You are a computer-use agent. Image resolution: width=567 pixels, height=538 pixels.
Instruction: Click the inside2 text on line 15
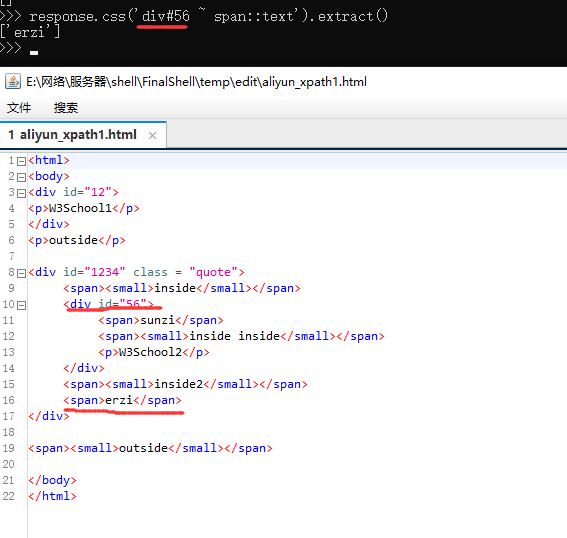(179, 384)
